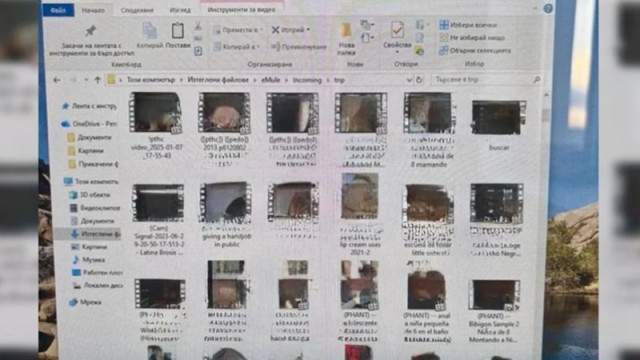Open the Копирай в dropdown
640x360 pixels.
pos(237,47)
